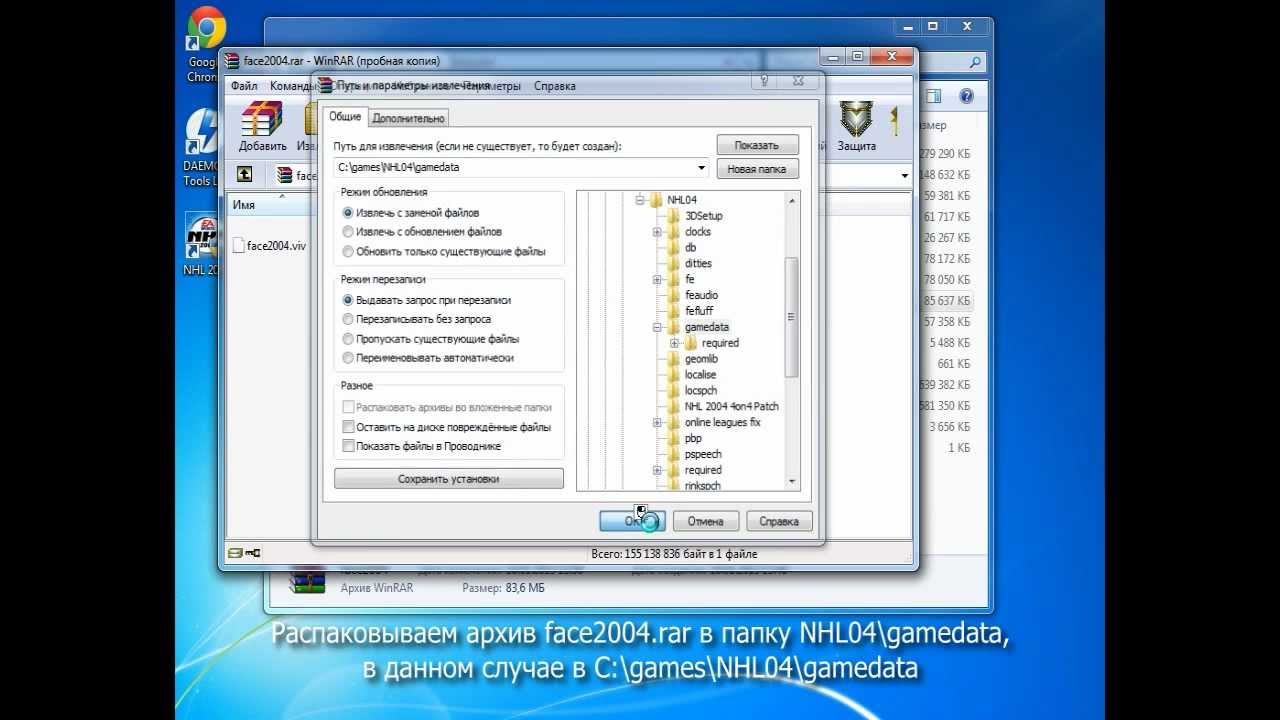
Task: Select the 3DSetup folder icon
Action: [x=674, y=216]
